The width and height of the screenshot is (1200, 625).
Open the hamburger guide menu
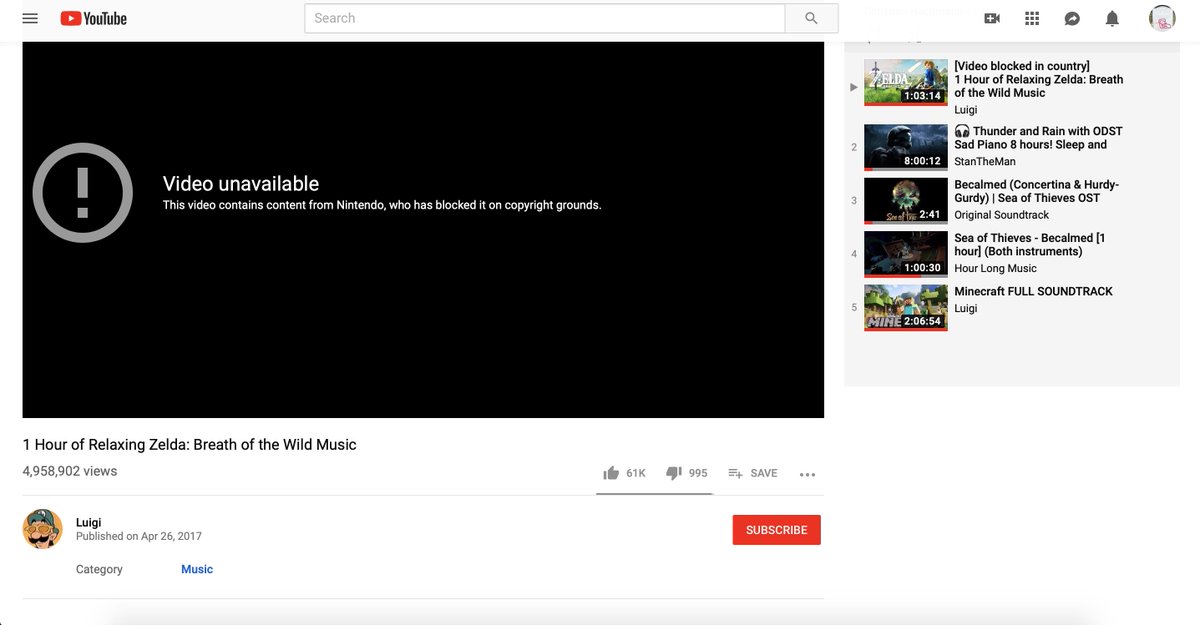coord(30,18)
